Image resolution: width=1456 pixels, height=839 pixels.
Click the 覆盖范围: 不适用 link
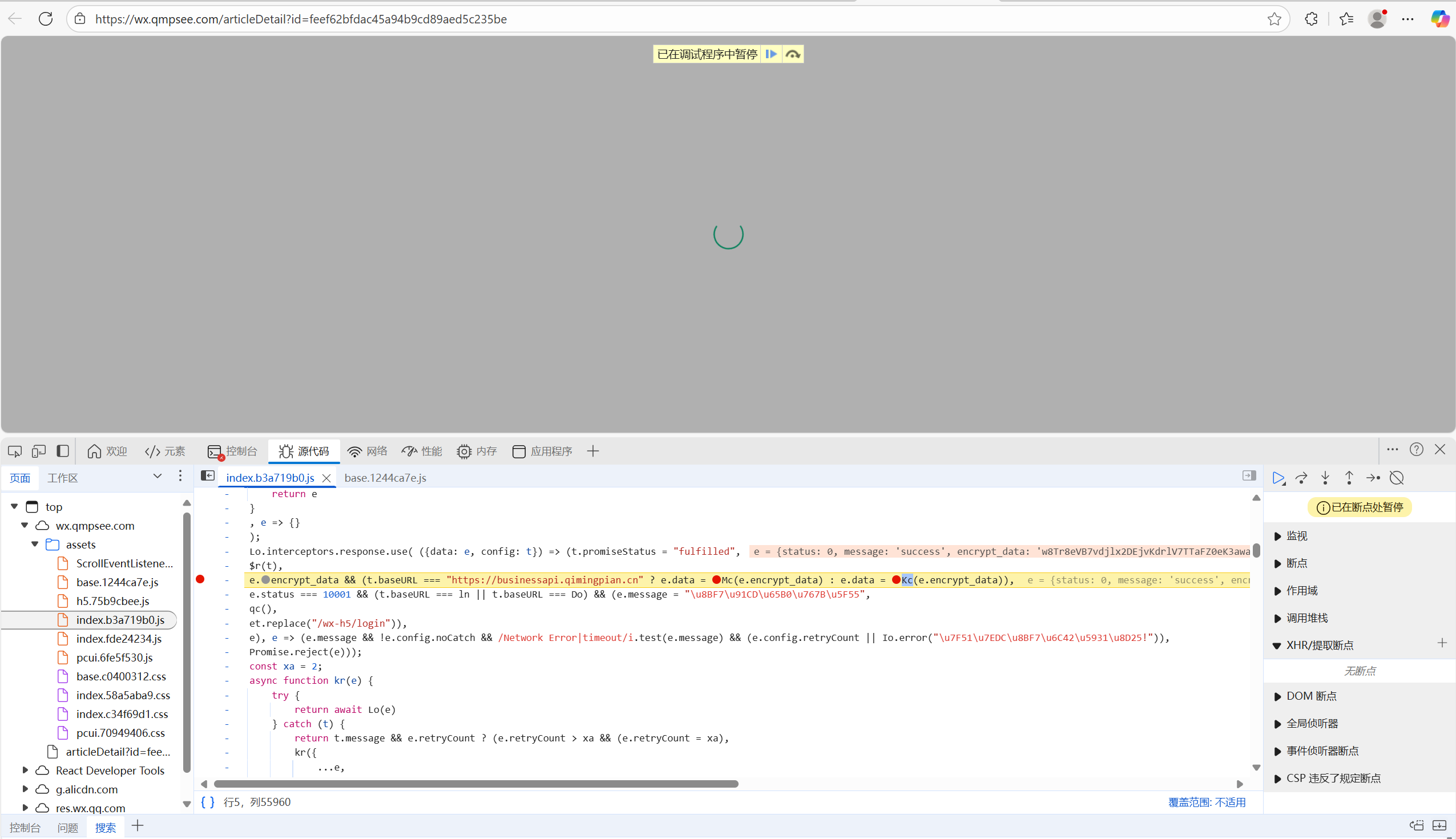[1207, 802]
